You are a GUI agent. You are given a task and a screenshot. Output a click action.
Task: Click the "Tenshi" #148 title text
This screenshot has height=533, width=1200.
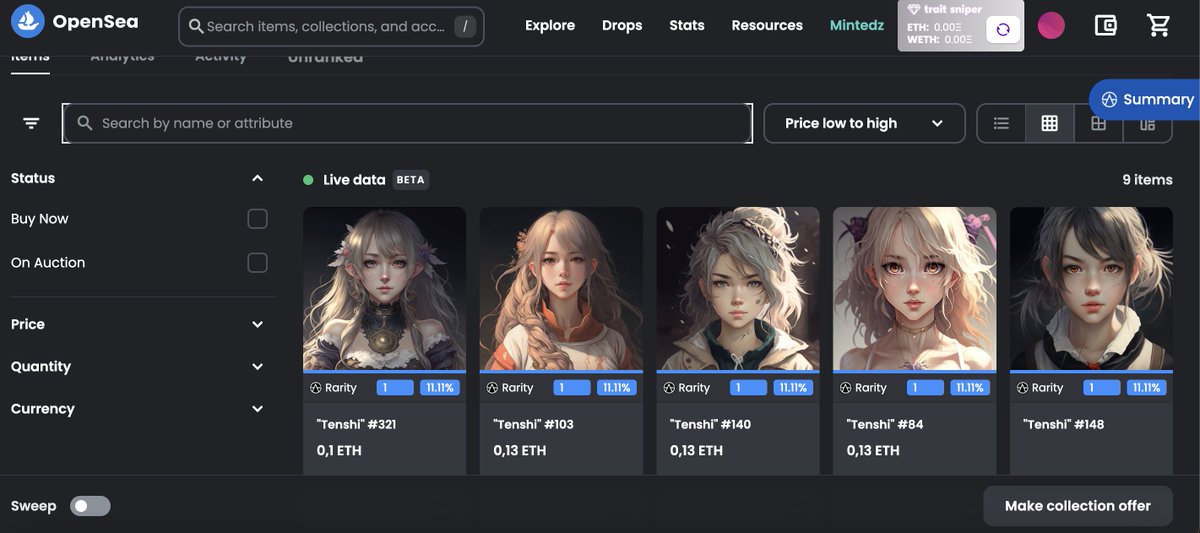pyautogui.click(x=1063, y=424)
